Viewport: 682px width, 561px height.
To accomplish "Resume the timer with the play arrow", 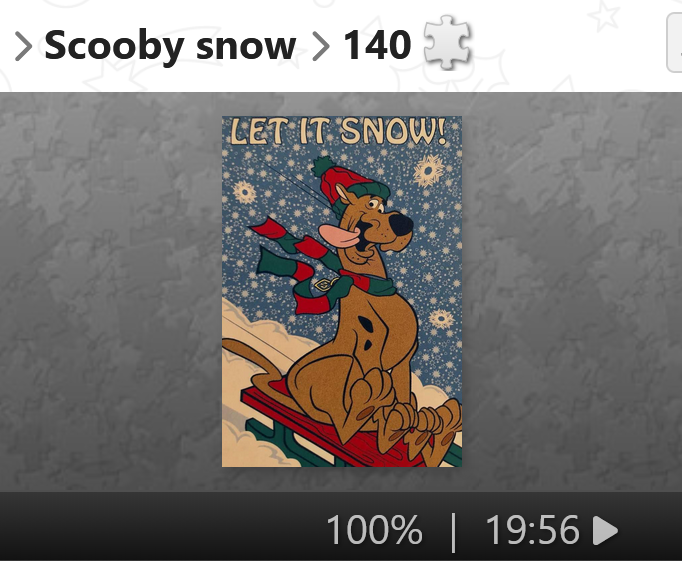I will coord(605,530).
